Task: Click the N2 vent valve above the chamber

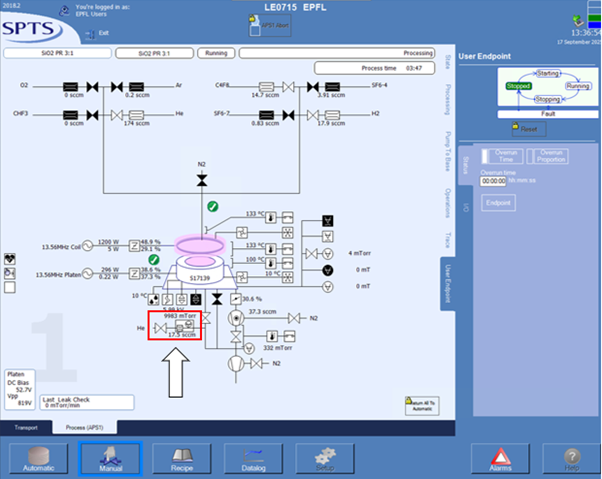Action: coord(201,179)
